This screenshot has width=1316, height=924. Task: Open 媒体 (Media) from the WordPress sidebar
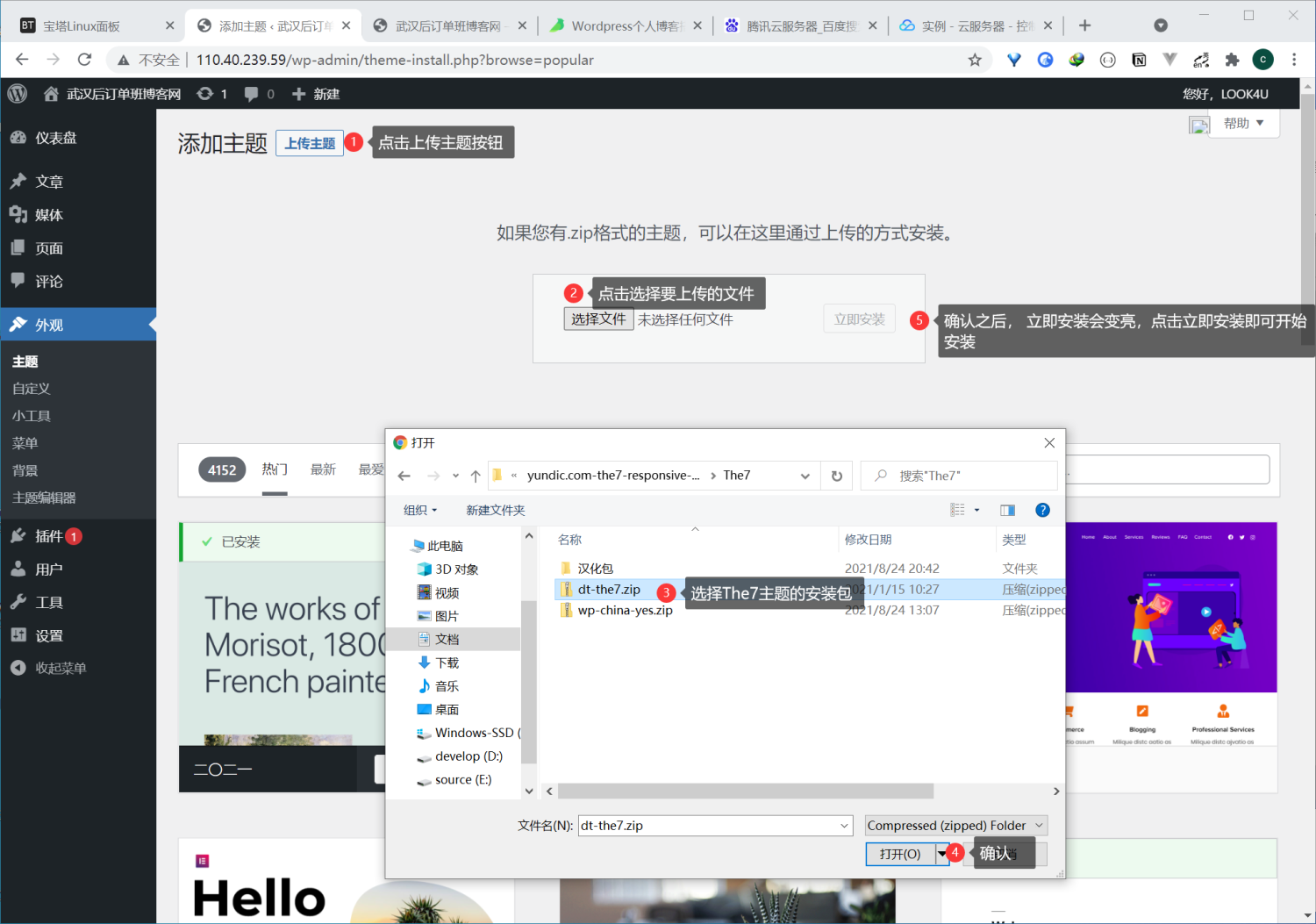(48, 214)
